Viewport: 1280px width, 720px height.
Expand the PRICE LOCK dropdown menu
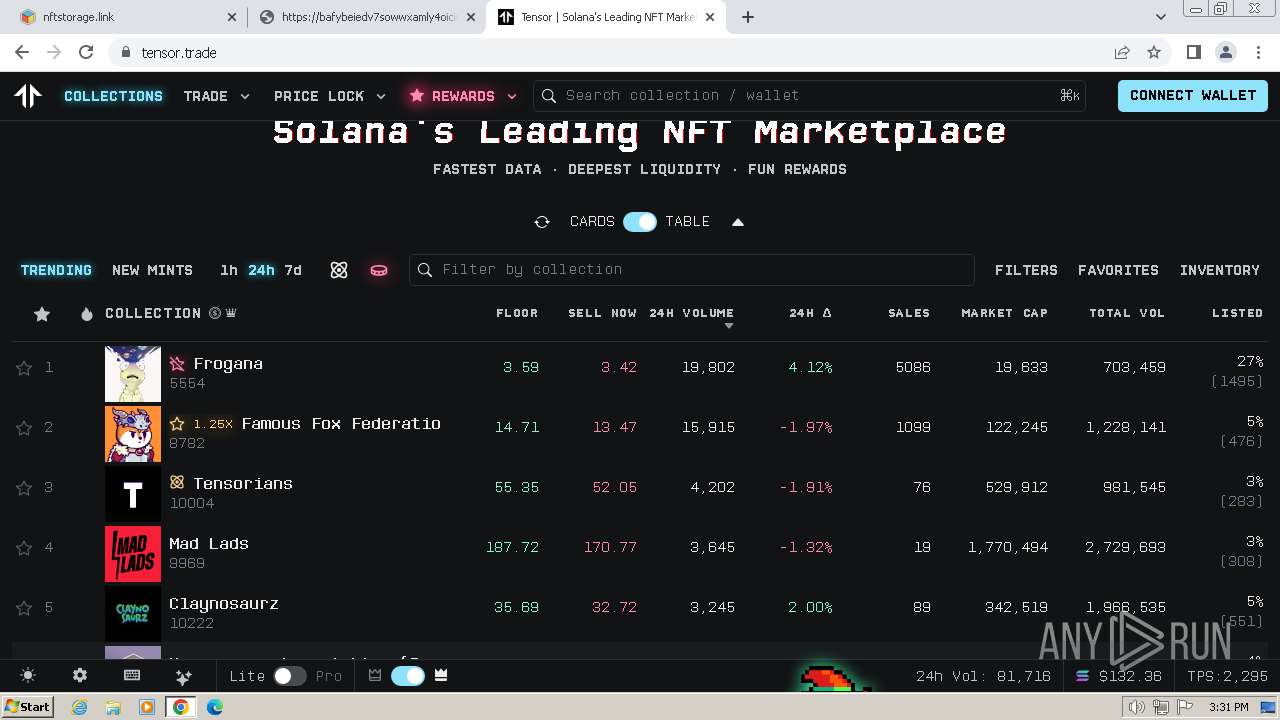[330, 96]
